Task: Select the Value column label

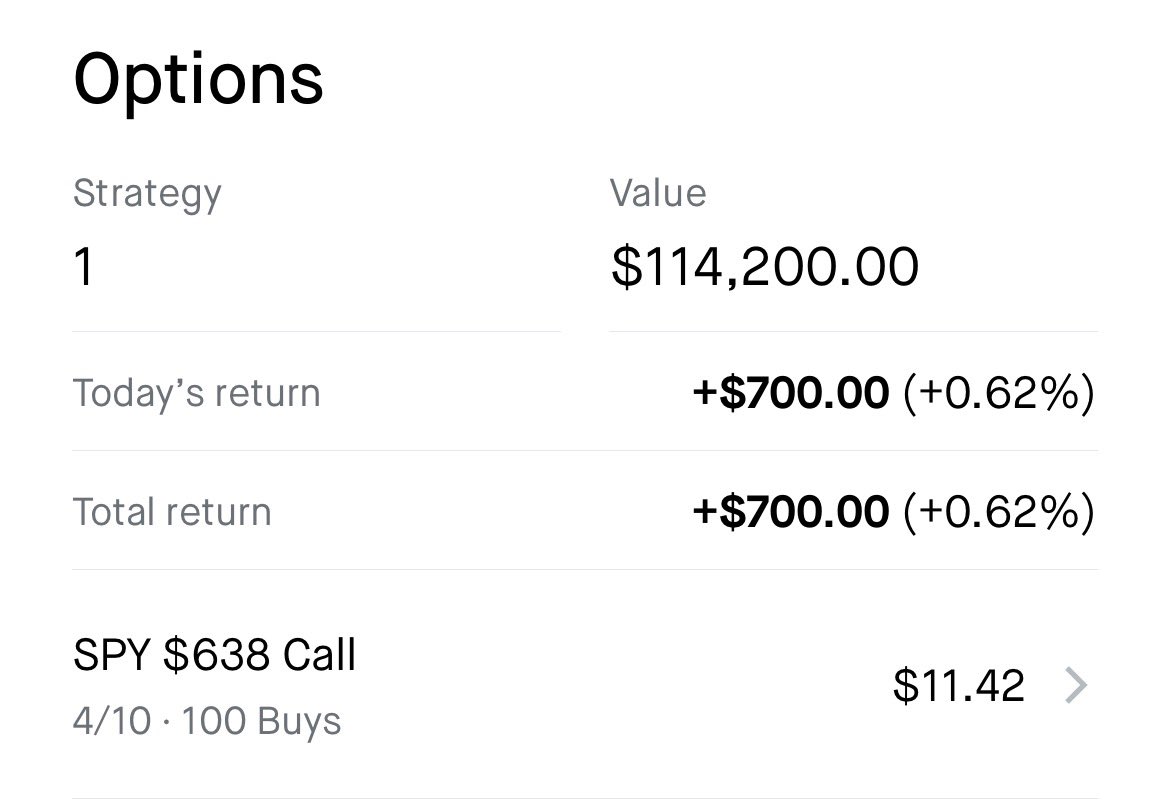Action: tap(658, 193)
